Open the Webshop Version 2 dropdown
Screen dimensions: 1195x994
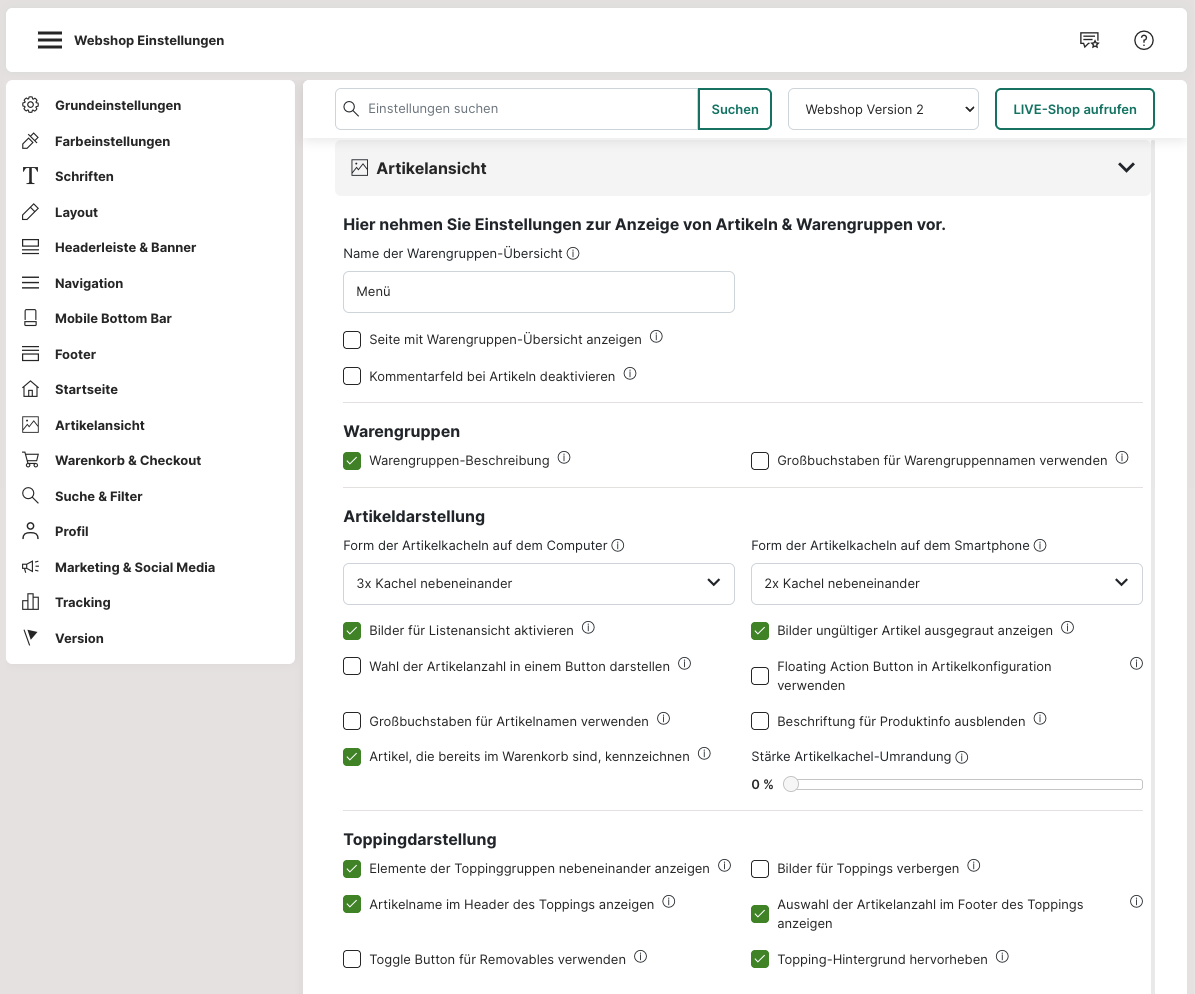[883, 109]
